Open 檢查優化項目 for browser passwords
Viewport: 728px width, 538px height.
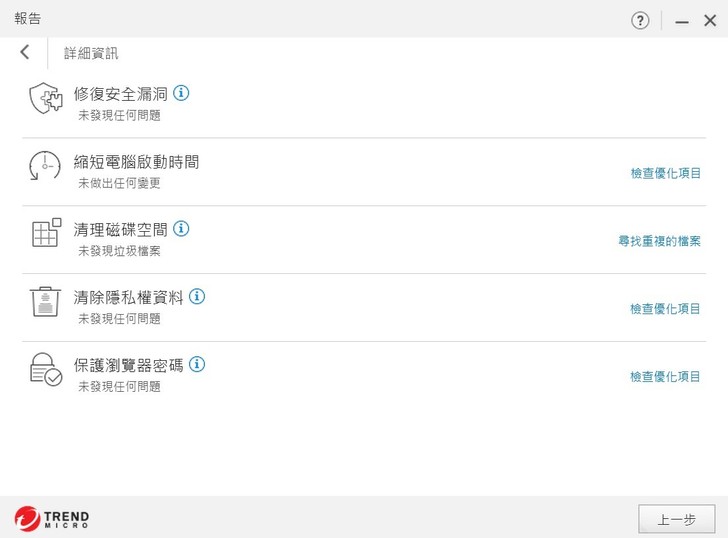665,377
